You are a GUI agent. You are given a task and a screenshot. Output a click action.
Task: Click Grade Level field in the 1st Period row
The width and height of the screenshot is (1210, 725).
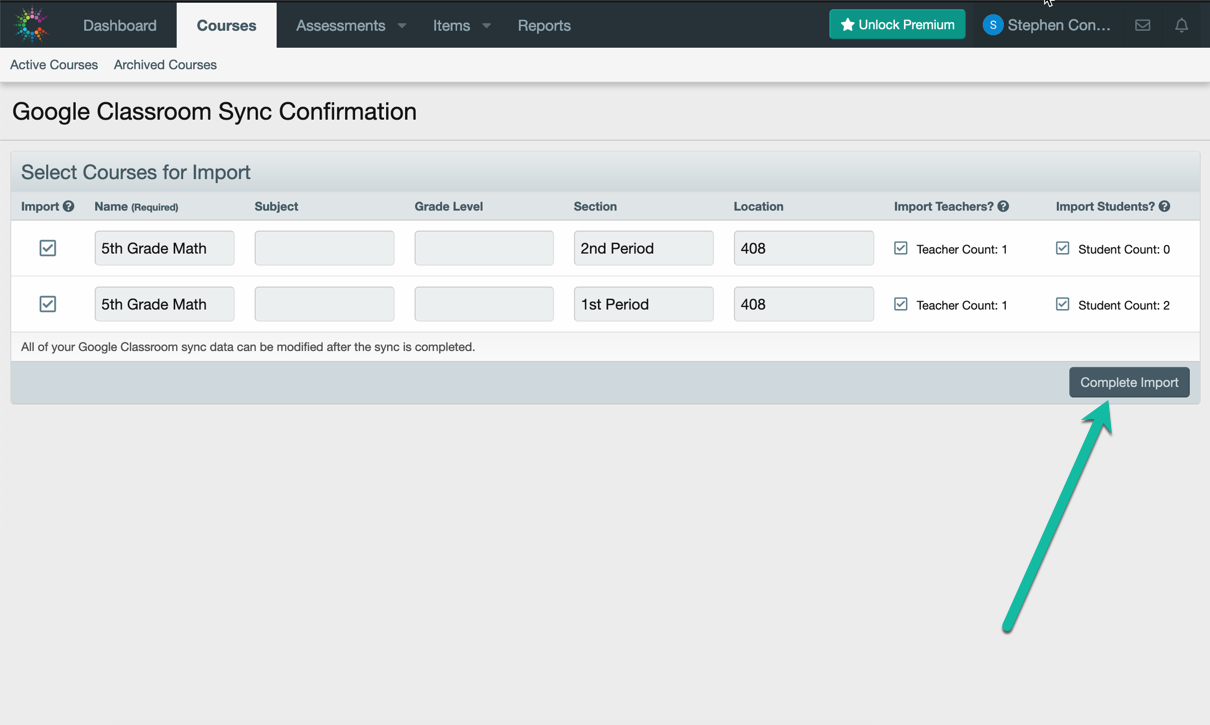tap(484, 304)
